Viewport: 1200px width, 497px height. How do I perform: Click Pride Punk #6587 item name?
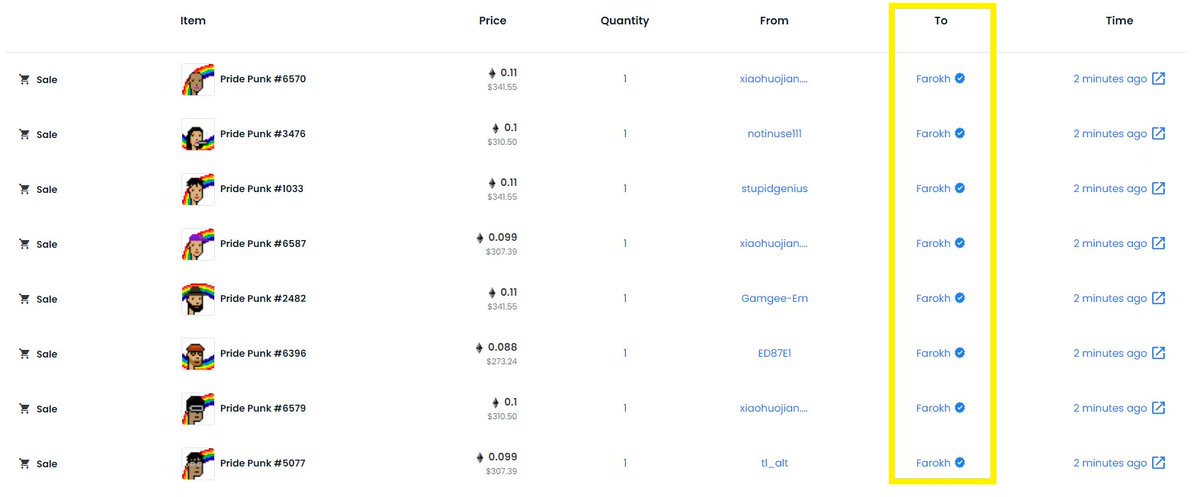point(263,244)
